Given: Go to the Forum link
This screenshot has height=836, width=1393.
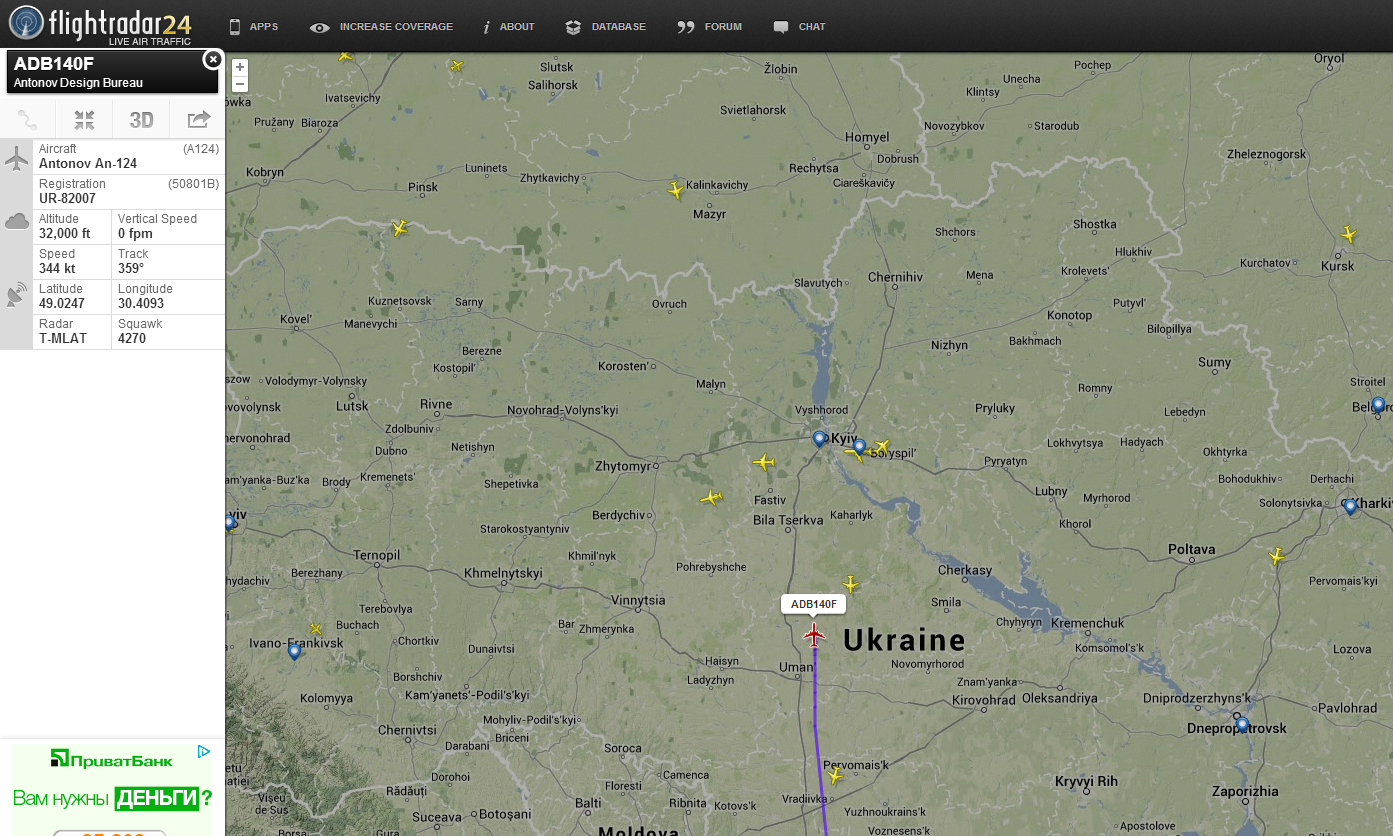Looking at the screenshot, I should 709,27.
